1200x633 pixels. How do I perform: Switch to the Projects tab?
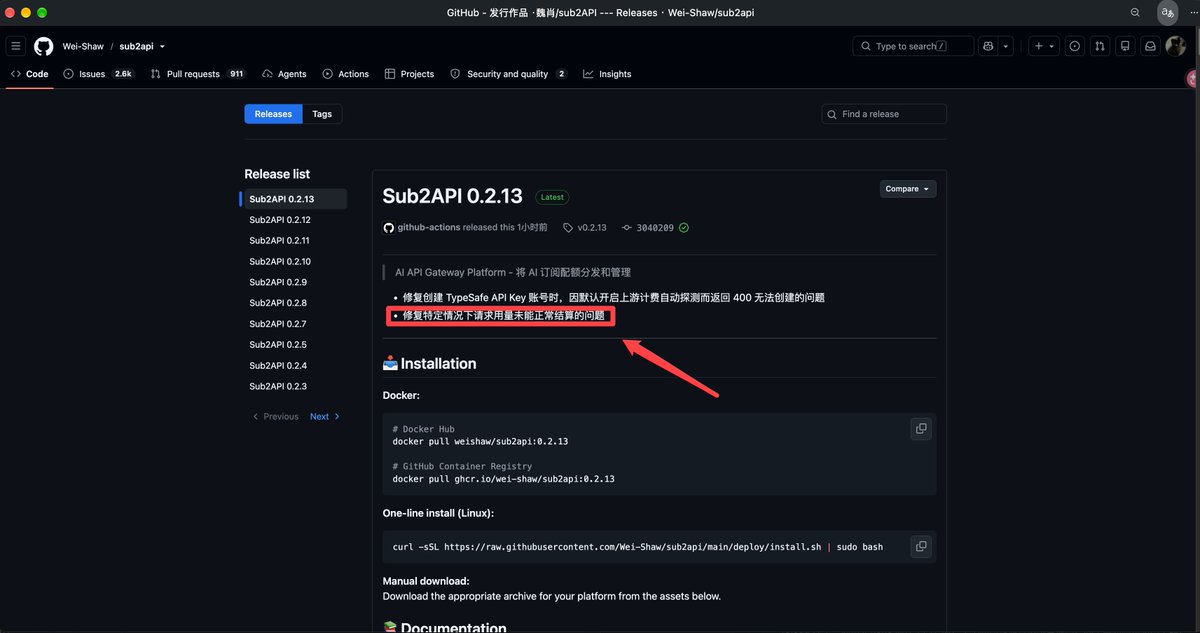pyautogui.click(x=409, y=74)
